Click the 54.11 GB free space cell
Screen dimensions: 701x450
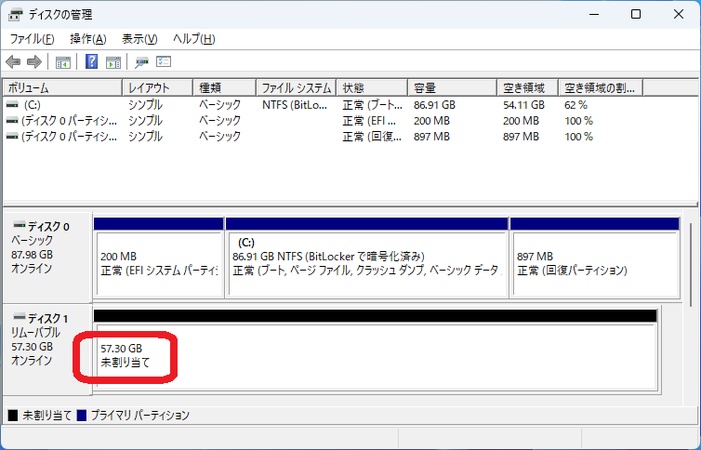point(524,105)
